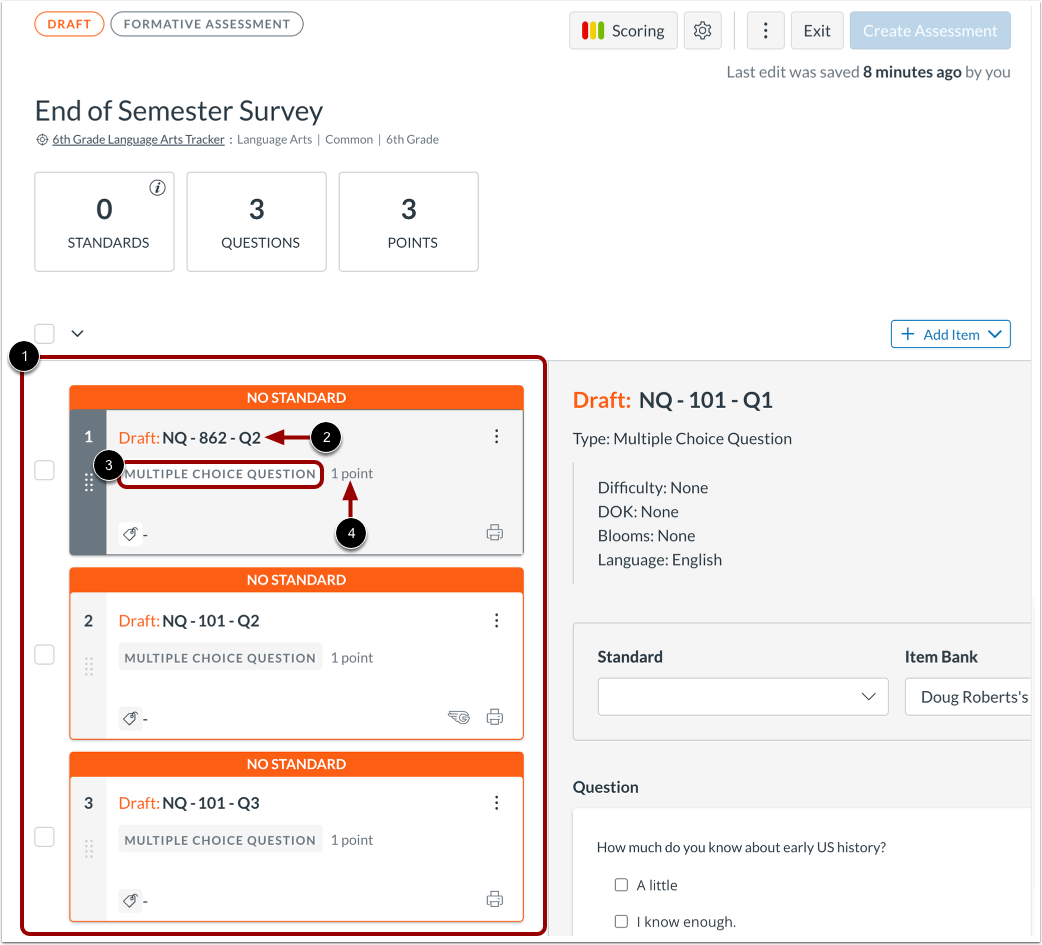Screen dimensions: 1042x945
Task: Check the 'A little' answer option checkbox
Action: pyautogui.click(x=621, y=885)
